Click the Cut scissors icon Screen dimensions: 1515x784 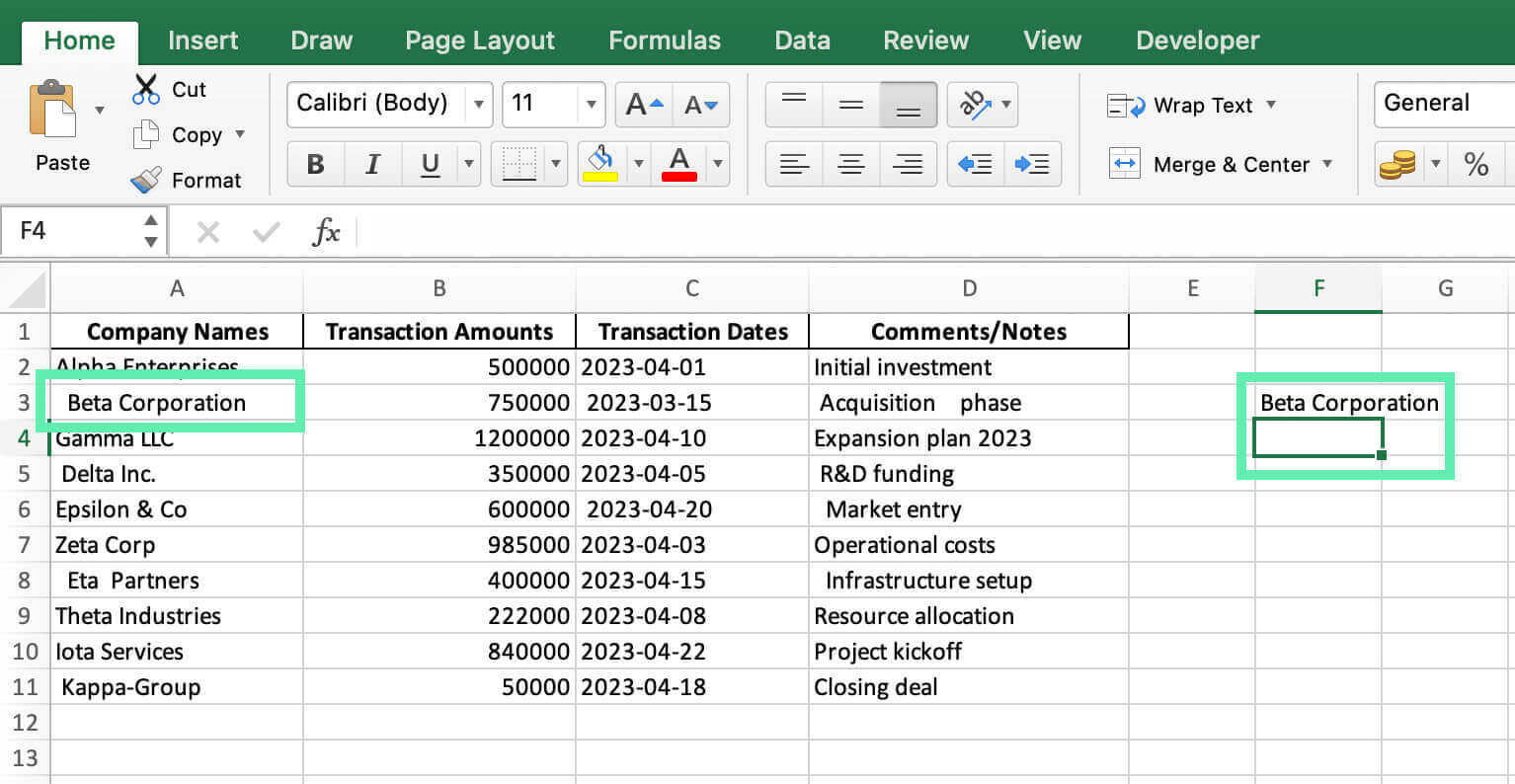click(x=146, y=89)
